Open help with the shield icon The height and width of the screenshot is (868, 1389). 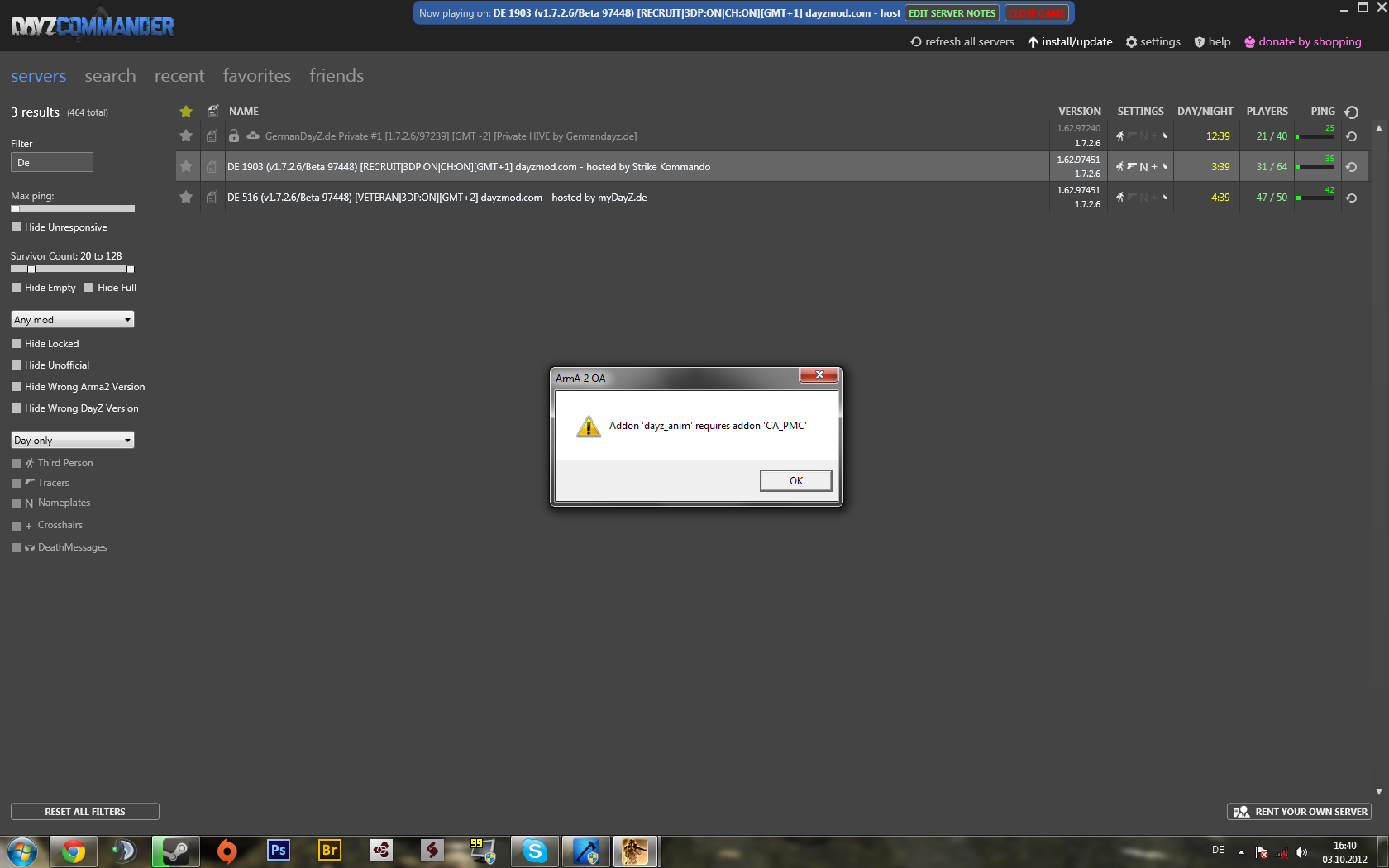tap(1199, 42)
